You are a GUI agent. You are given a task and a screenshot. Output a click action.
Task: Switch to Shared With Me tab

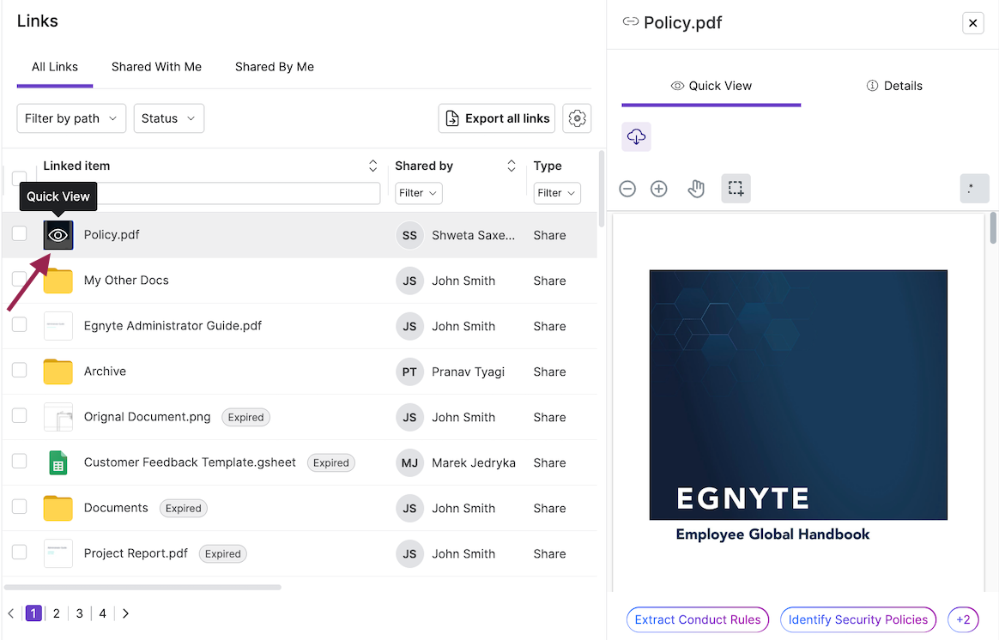156,67
